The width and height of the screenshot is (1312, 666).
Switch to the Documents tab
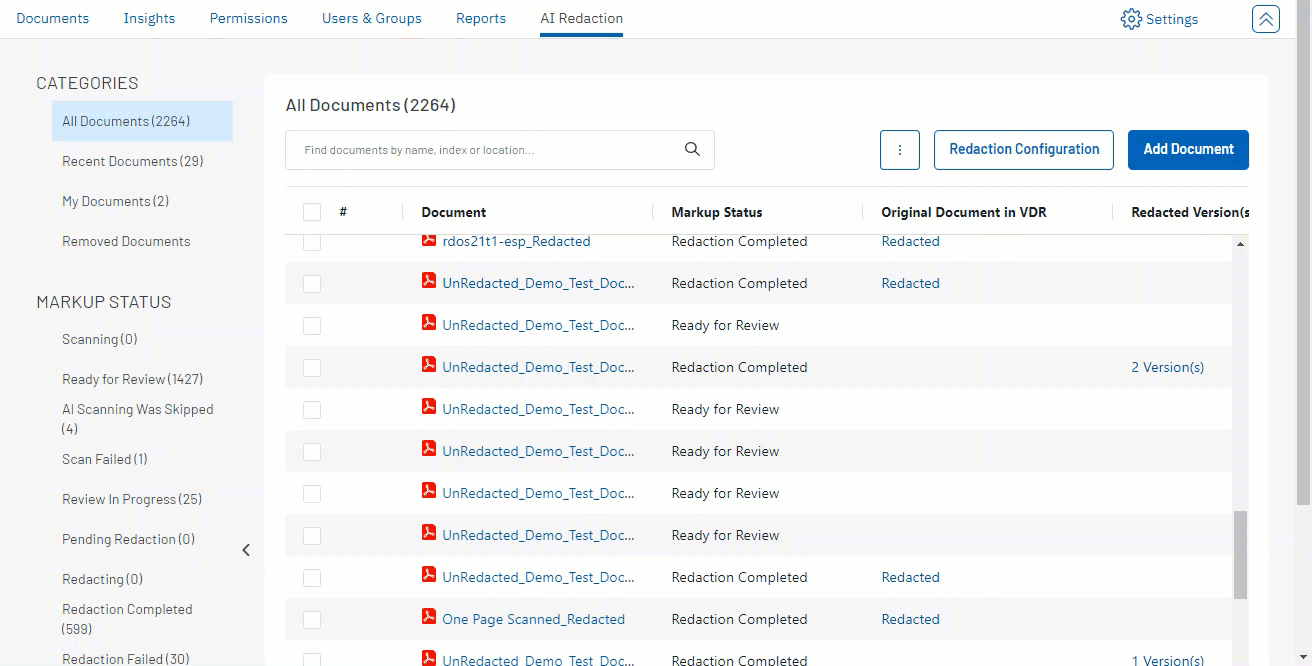click(x=53, y=18)
